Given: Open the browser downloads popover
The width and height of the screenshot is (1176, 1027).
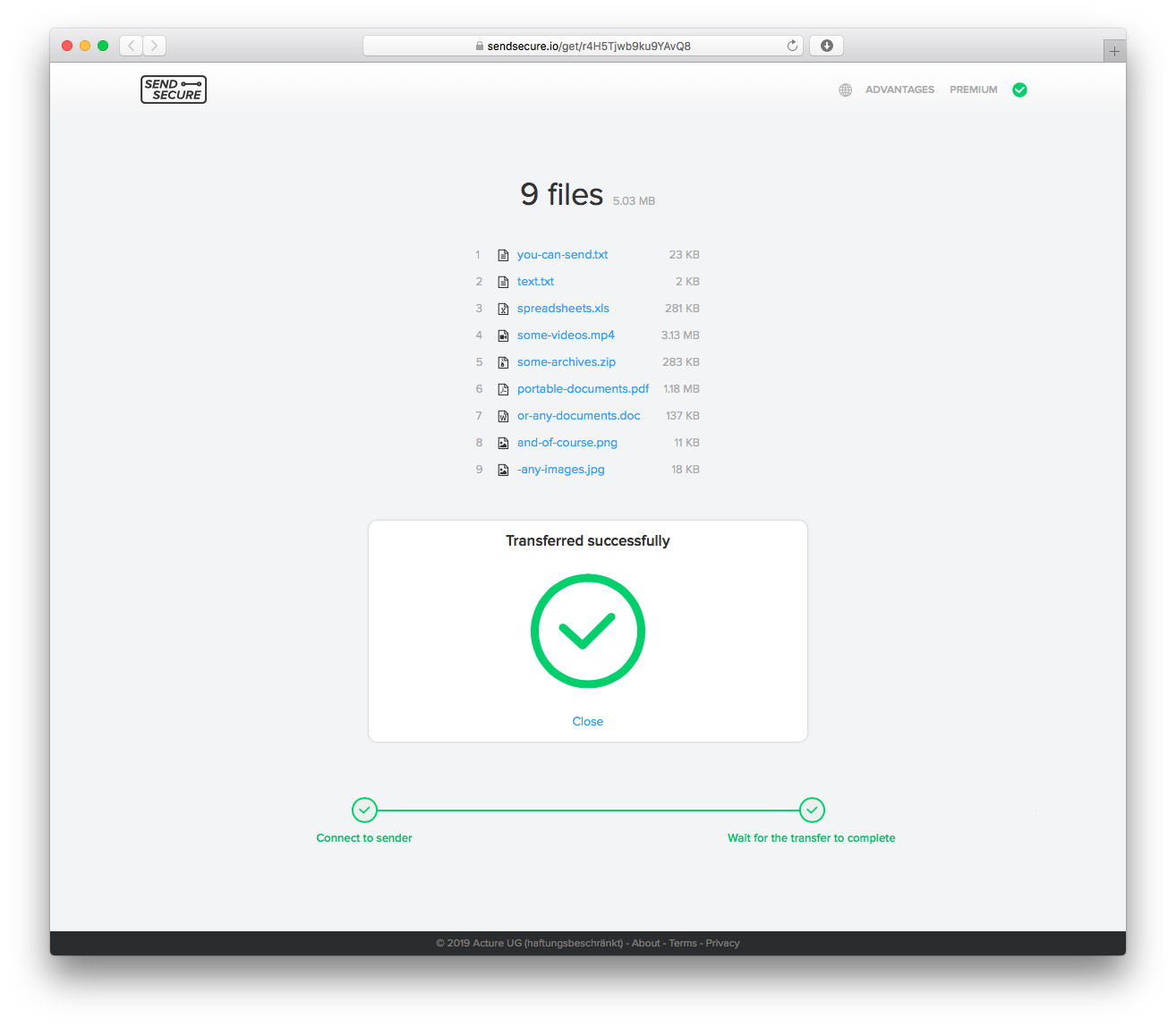Looking at the screenshot, I should click(825, 46).
